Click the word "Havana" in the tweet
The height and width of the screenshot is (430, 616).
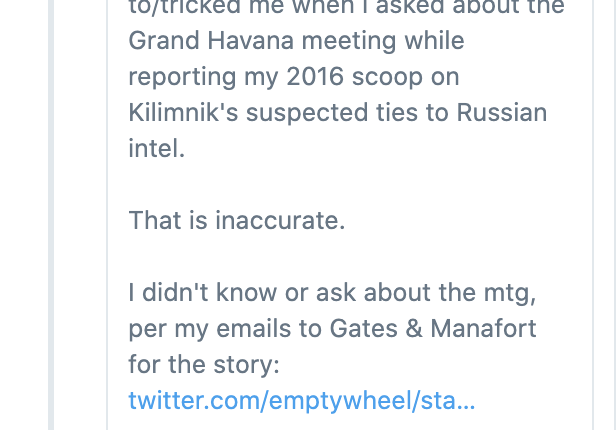coord(251,40)
